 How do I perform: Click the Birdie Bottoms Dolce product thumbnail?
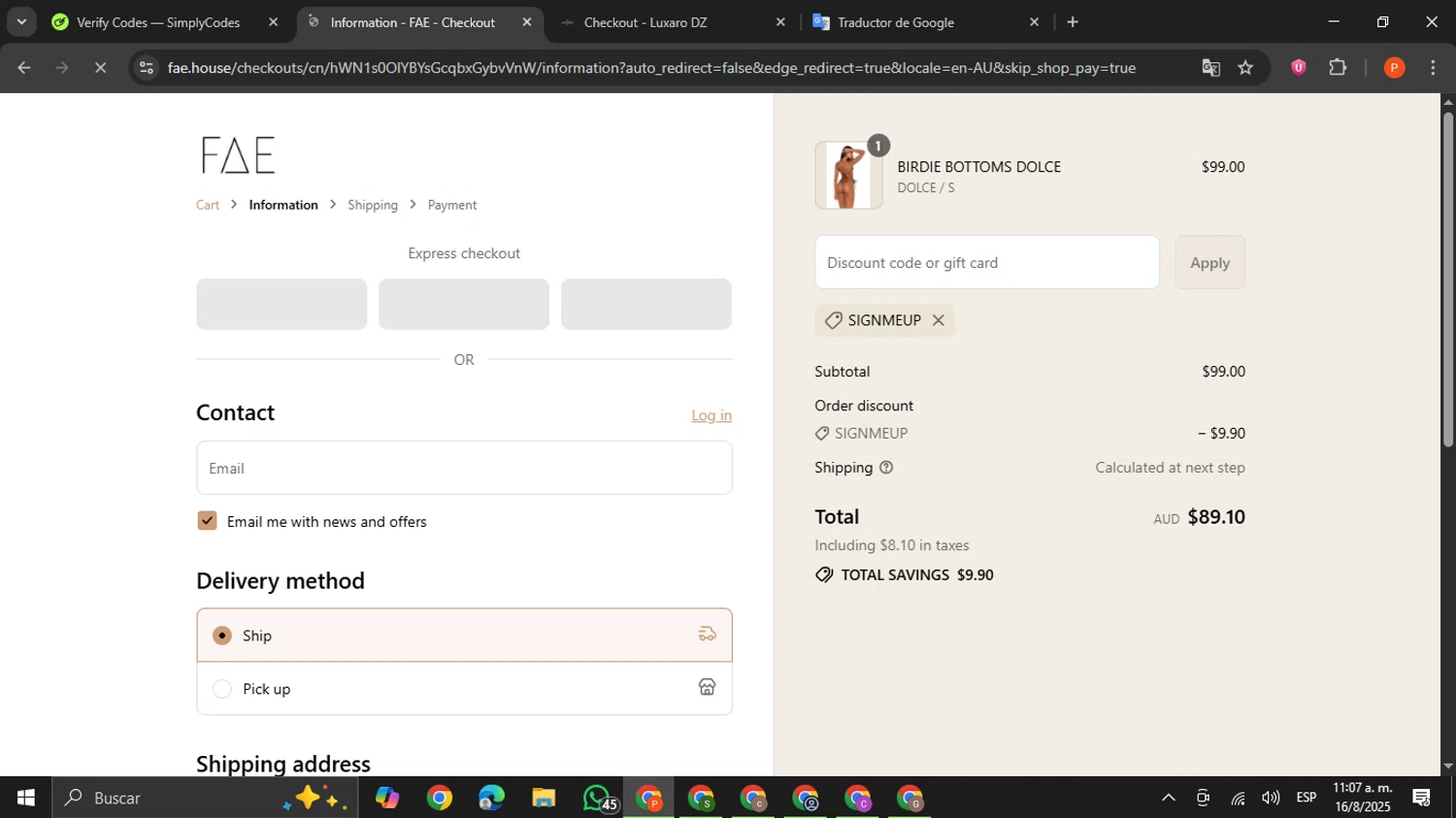tap(848, 176)
